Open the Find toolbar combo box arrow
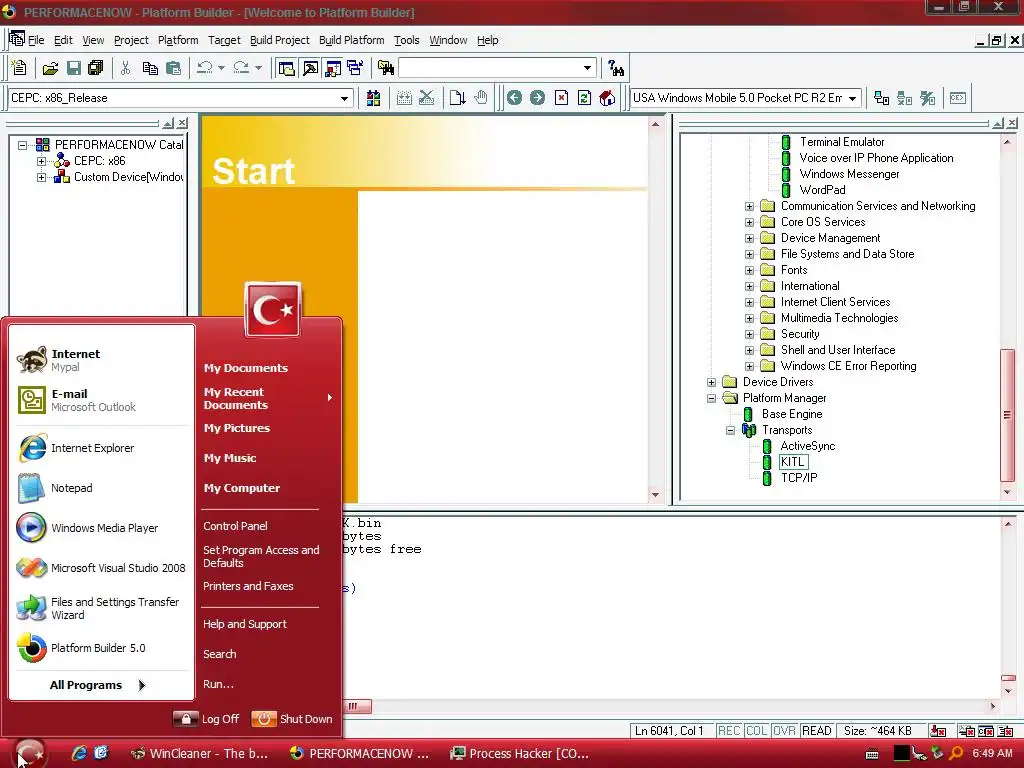This screenshot has width=1024, height=768. point(587,67)
